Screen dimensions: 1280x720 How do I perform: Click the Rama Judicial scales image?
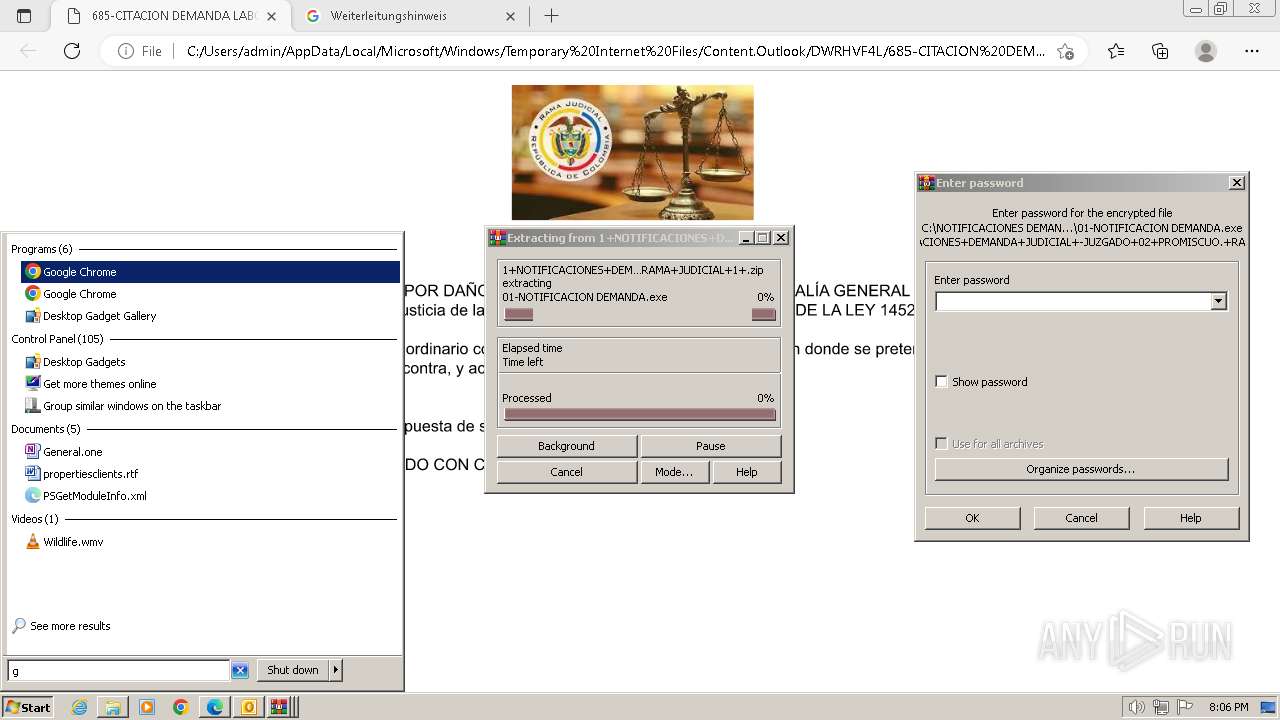[632, 152]
